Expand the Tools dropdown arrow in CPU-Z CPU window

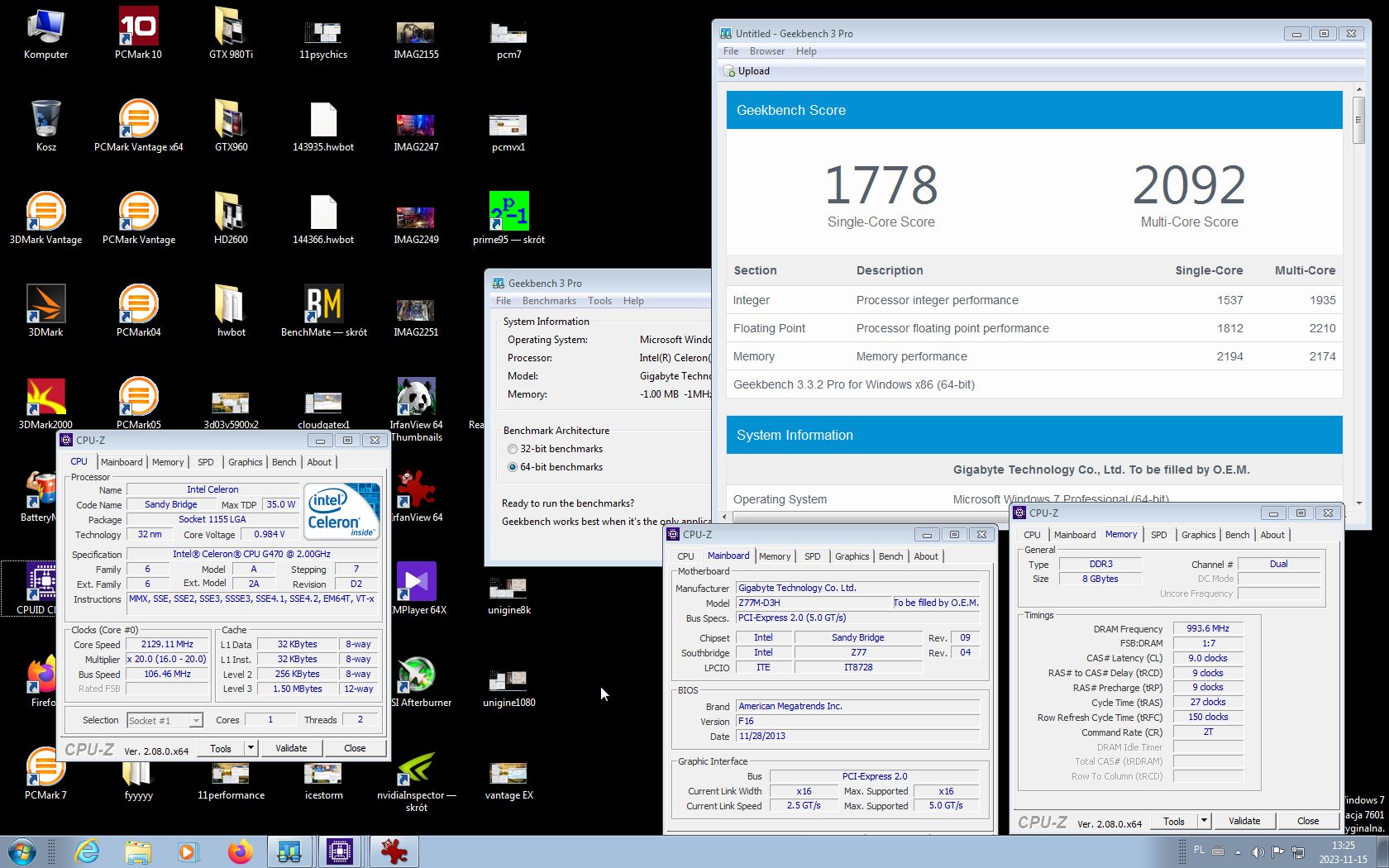point(251,748)
